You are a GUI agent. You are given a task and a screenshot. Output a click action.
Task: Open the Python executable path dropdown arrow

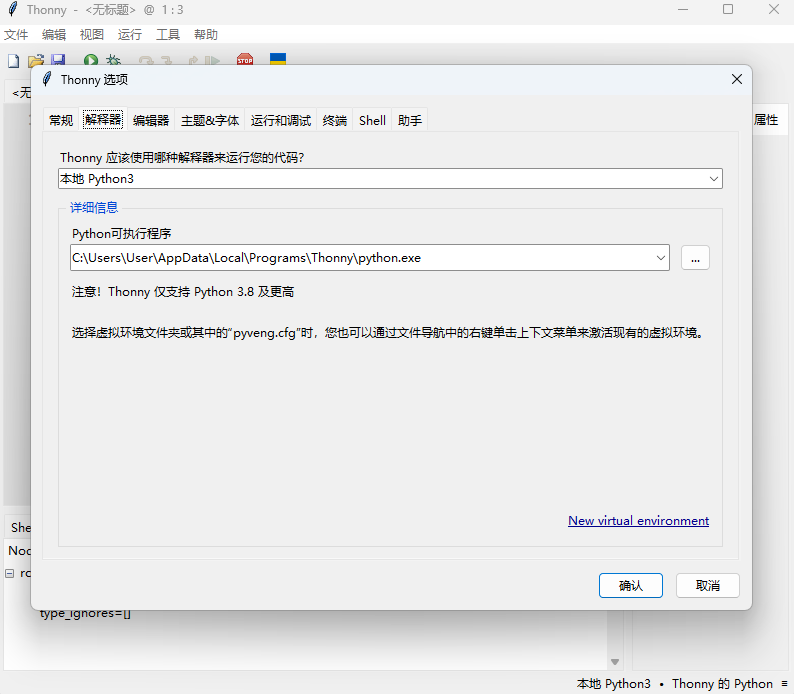660,258
